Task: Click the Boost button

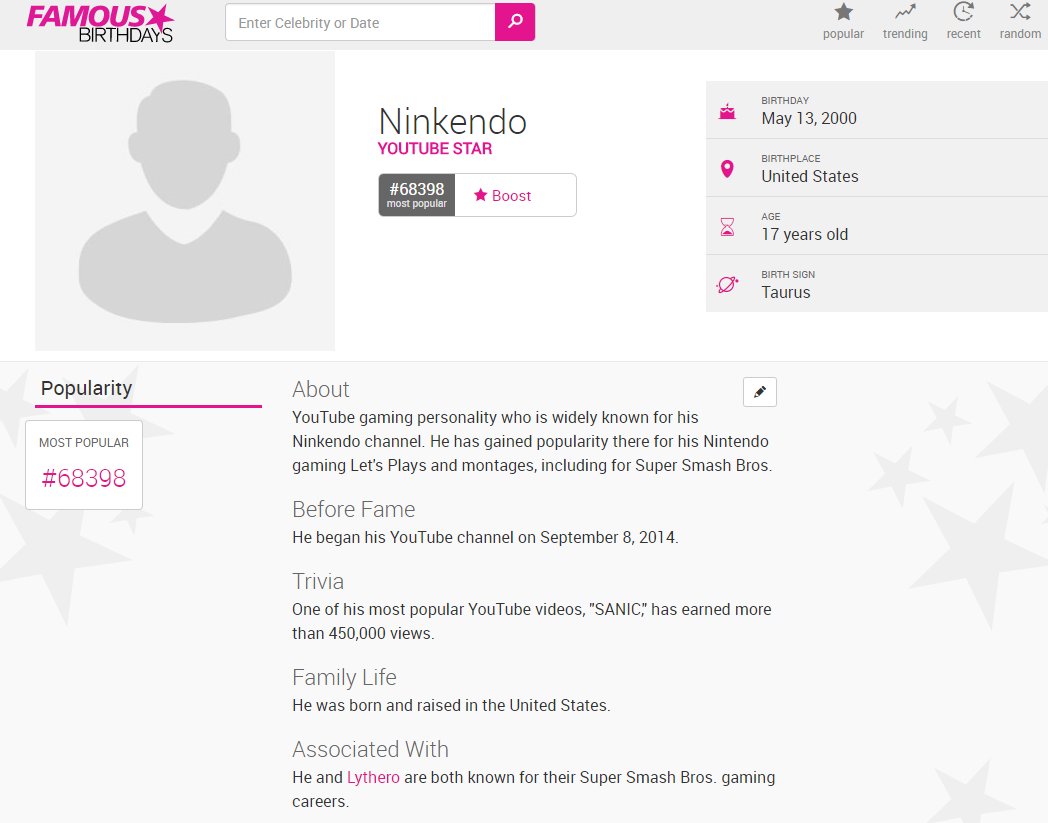Action: (x=515, y=195)
